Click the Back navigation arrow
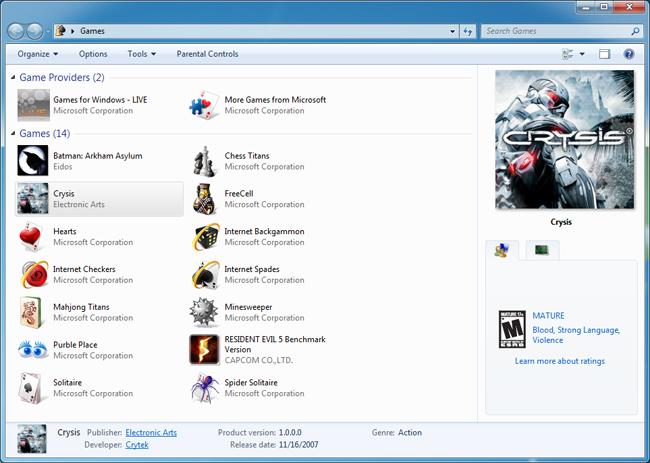This screenshot has width=650, height=463. tap(16, 31)
